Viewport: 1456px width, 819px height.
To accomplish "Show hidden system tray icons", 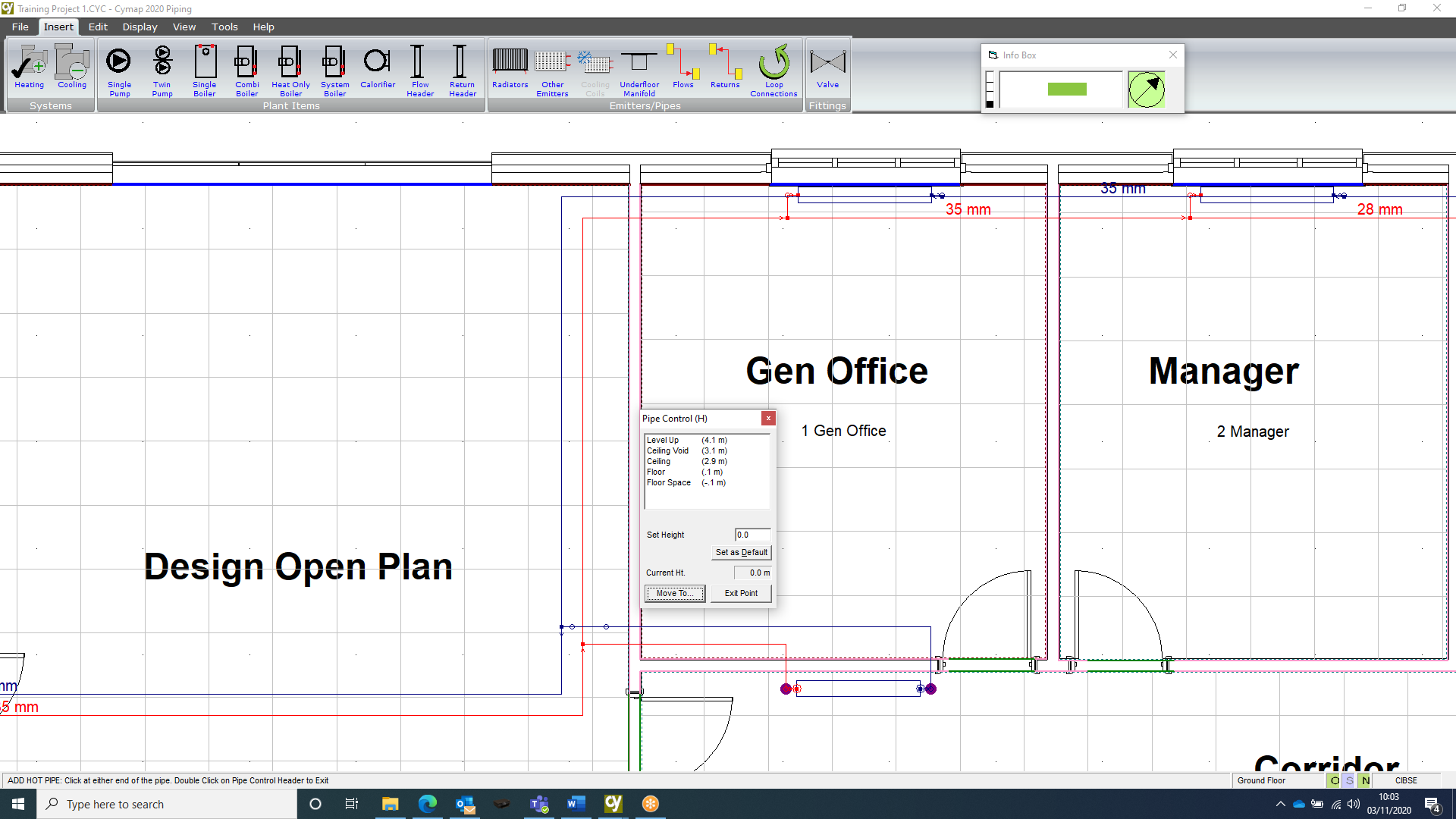I will pyautogui.click(x=1280, y=804).
